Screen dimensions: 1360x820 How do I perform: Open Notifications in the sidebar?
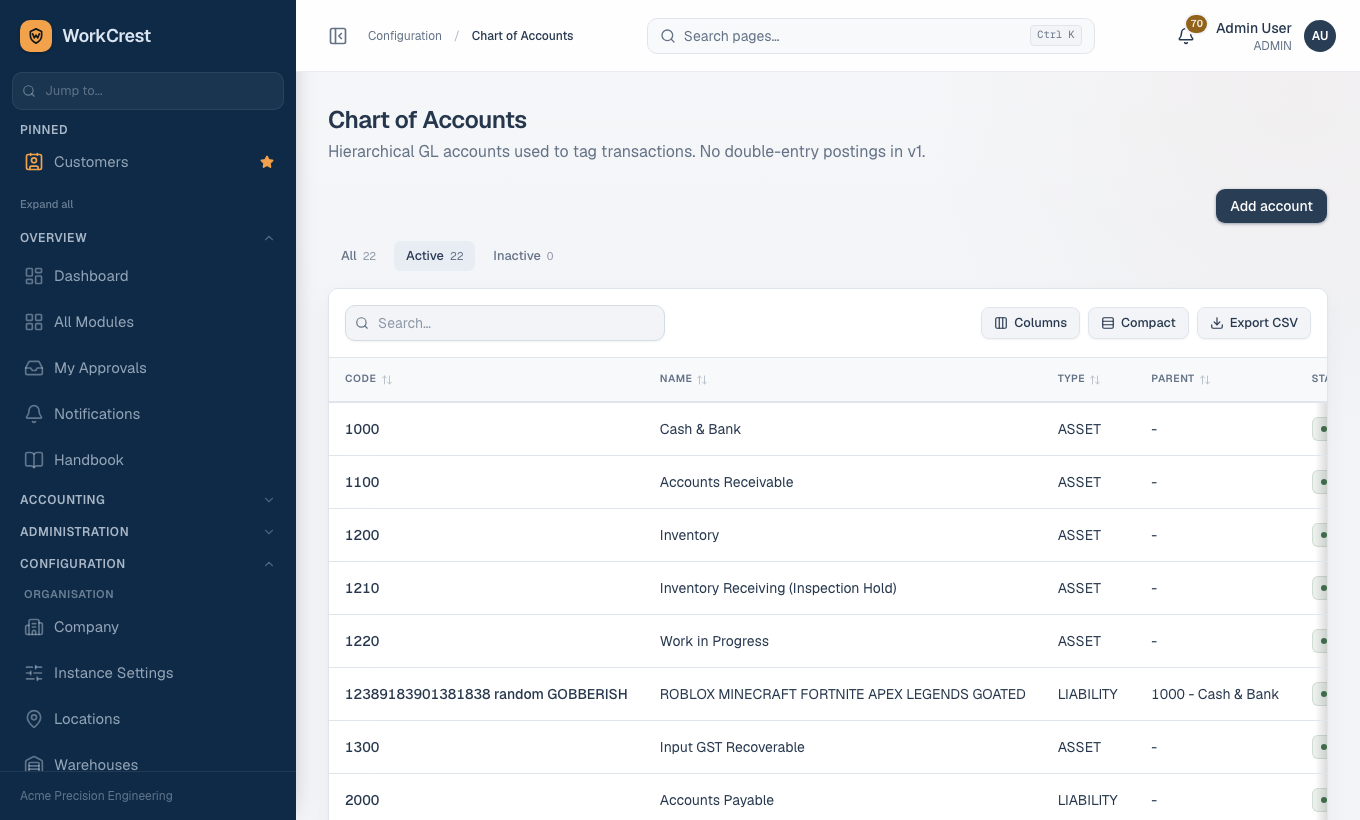pos(148,414)
